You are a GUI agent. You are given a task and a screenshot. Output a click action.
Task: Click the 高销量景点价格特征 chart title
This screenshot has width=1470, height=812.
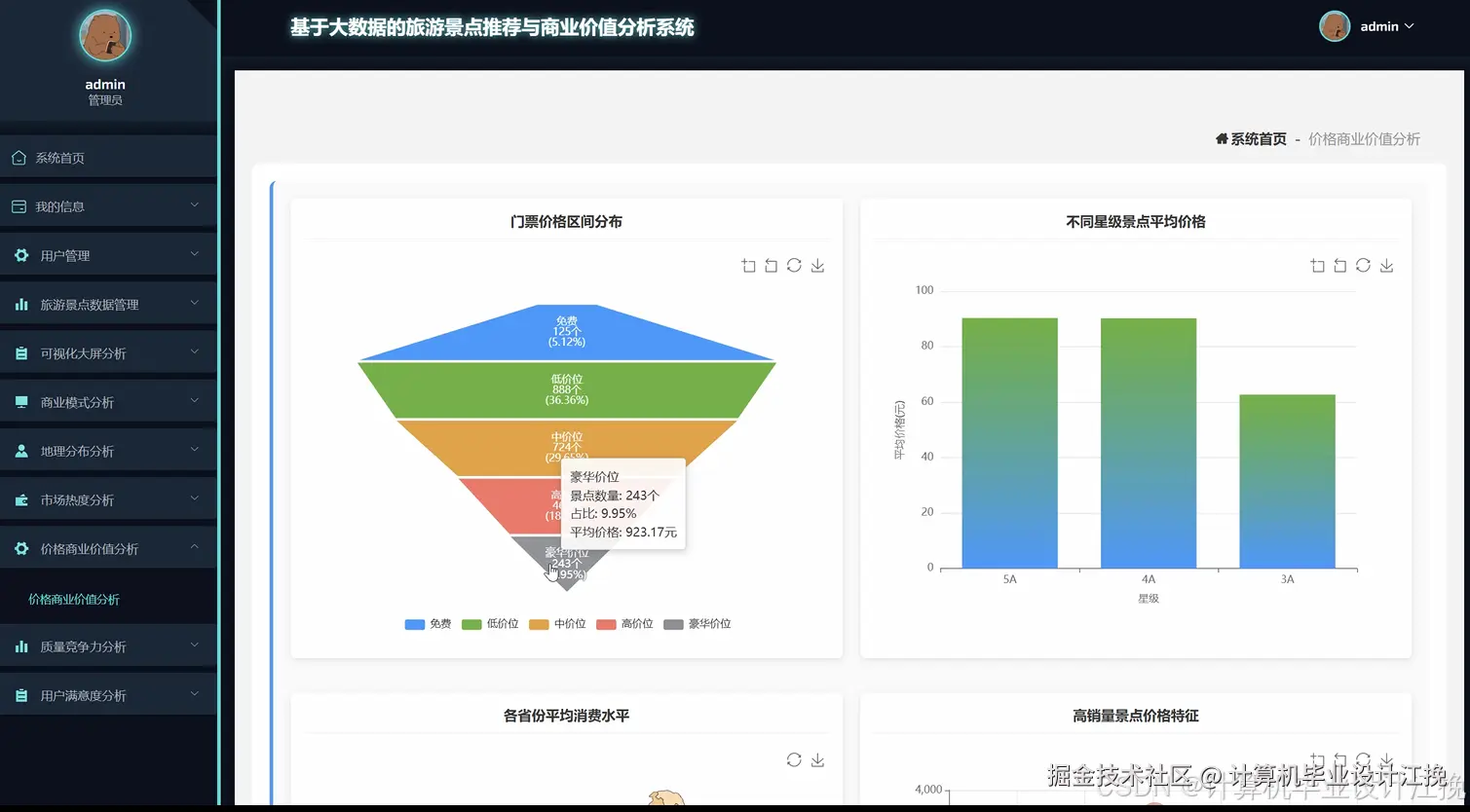coord(1136,716)
